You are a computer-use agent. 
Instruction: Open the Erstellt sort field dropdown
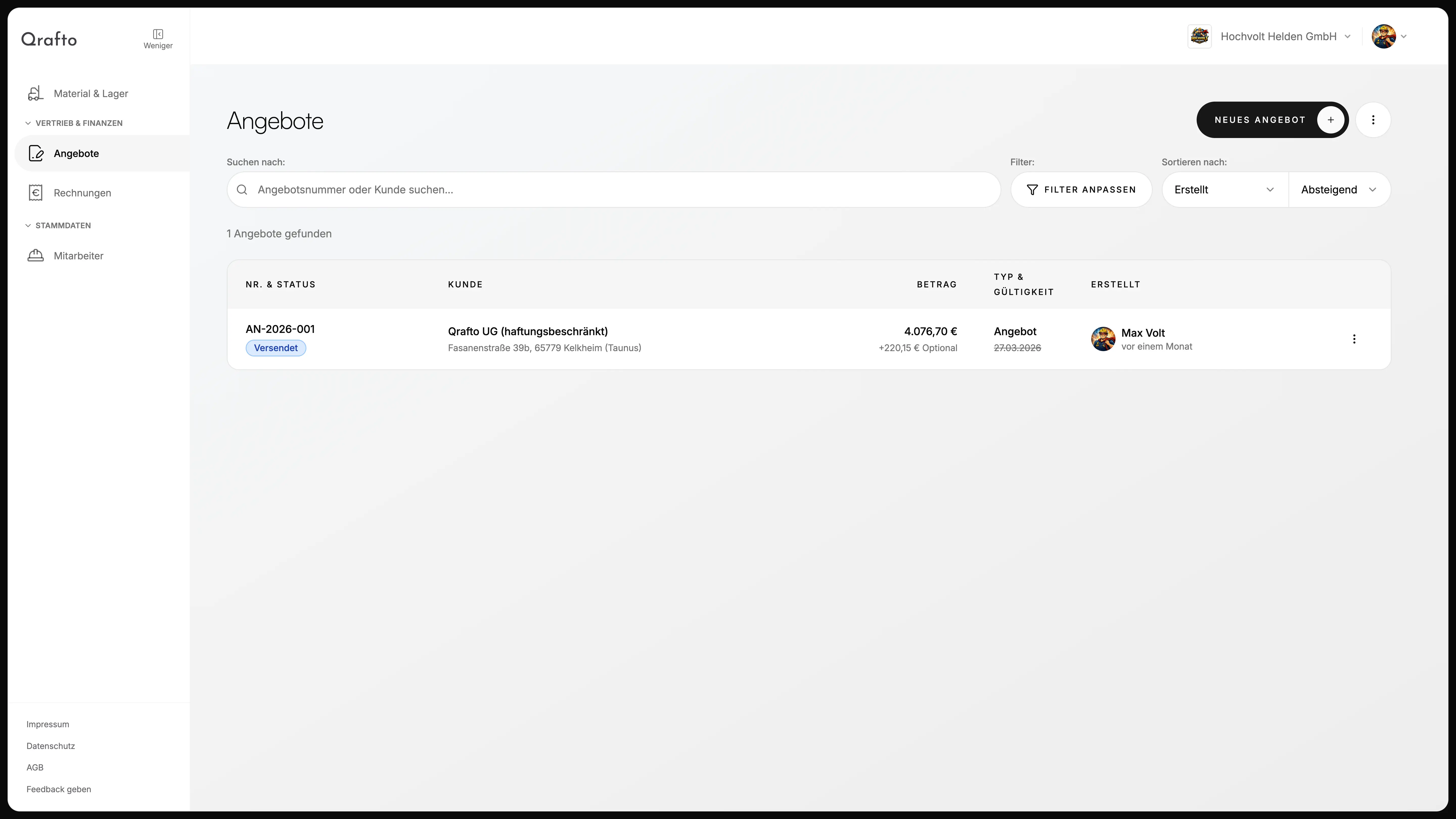click(x=1224, y=190)
